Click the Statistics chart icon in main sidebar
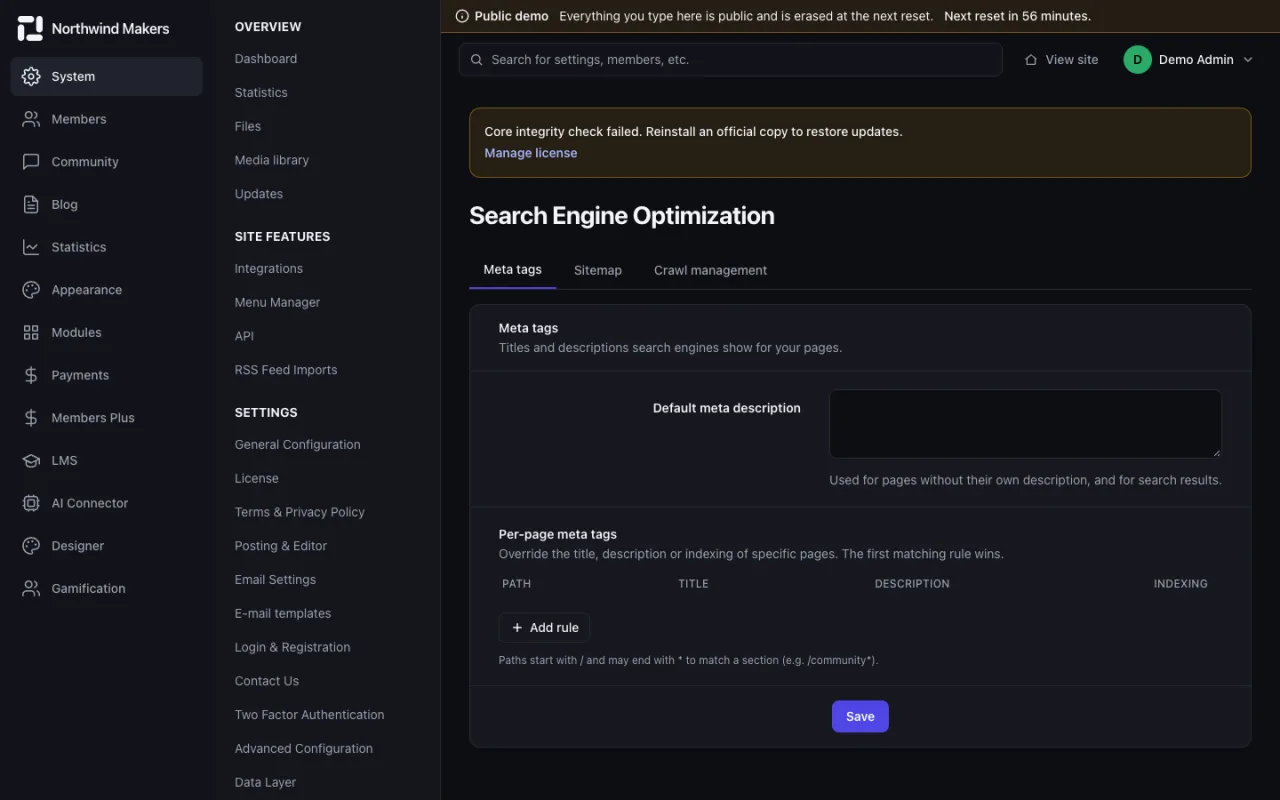 [x=31, y=247]
